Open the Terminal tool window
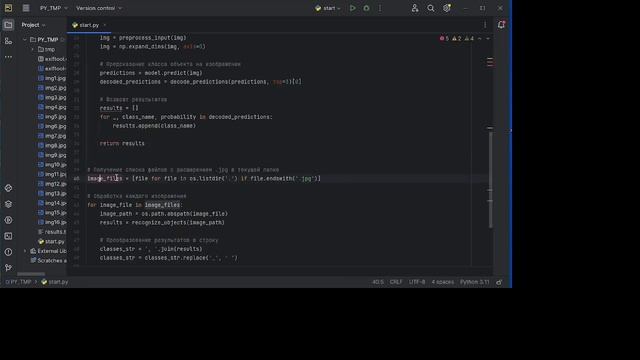 pyautogui.click(x=8, y=236)
